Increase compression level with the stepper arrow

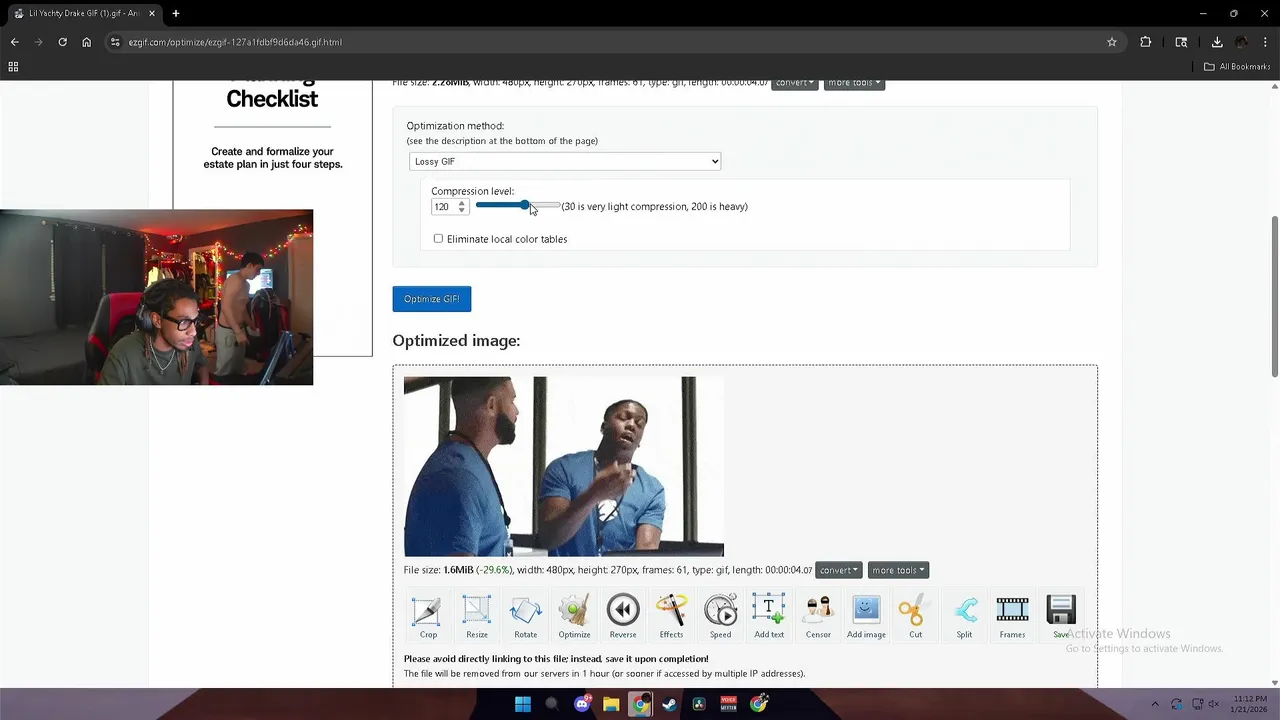461,203
